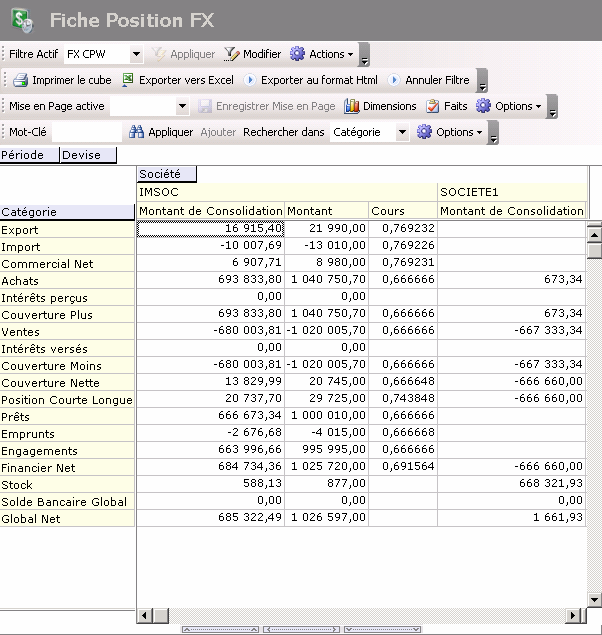Open the Actions gear dropdown menu
The width and height of the screenshot is (602, 635).
point(322,54)
